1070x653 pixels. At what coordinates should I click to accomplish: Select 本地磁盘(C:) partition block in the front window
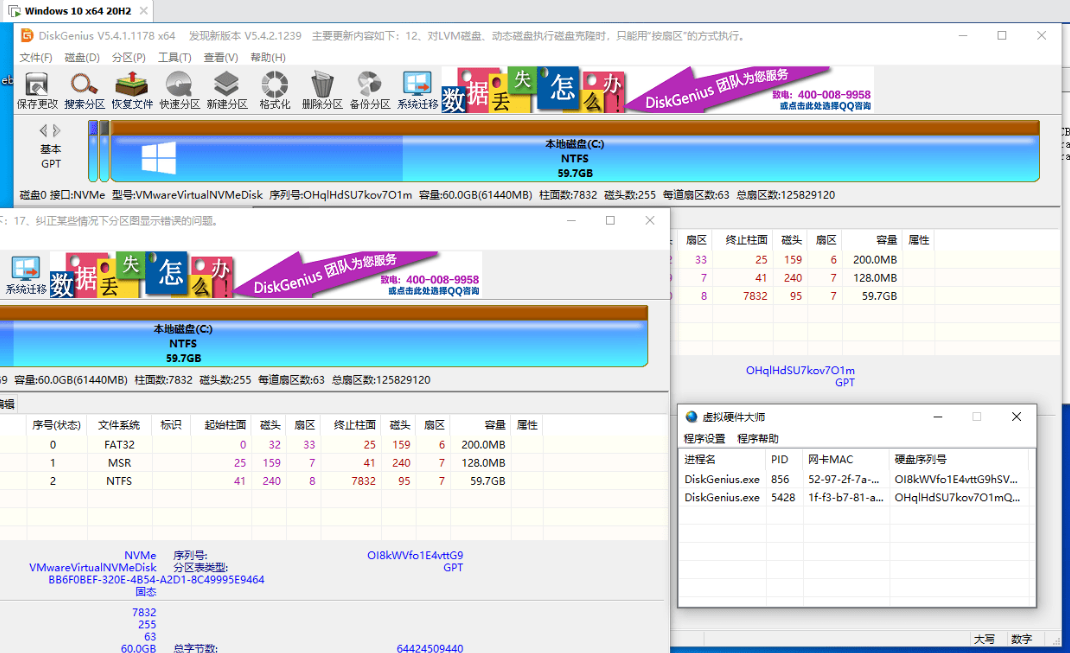(x=323, y=336)
